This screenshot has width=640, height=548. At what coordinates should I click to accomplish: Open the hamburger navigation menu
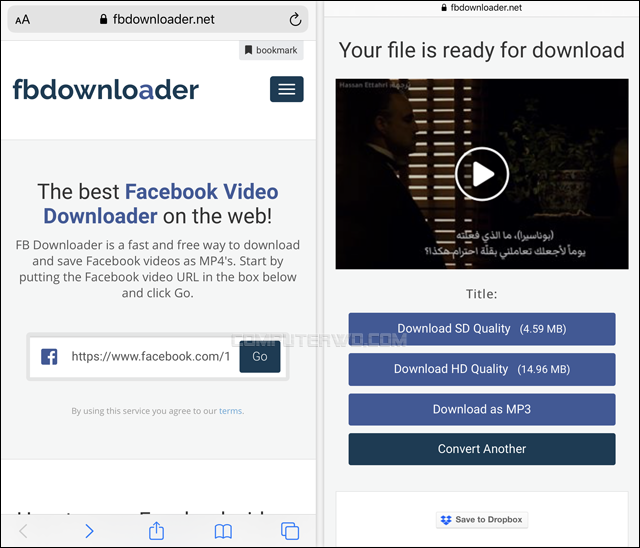(287, 89)
